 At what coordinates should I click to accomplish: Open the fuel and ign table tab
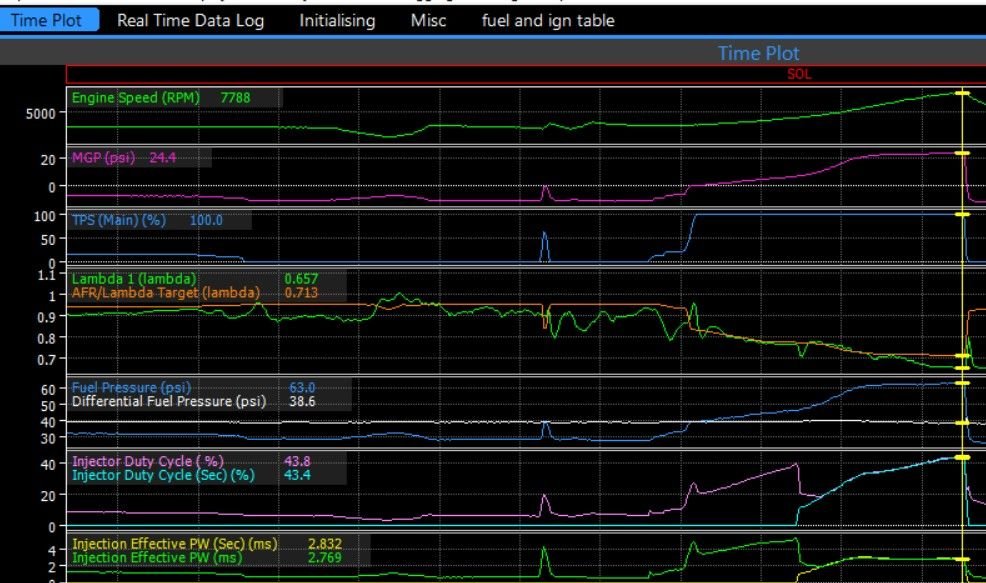pyautogui.click(x=548, y=20)
